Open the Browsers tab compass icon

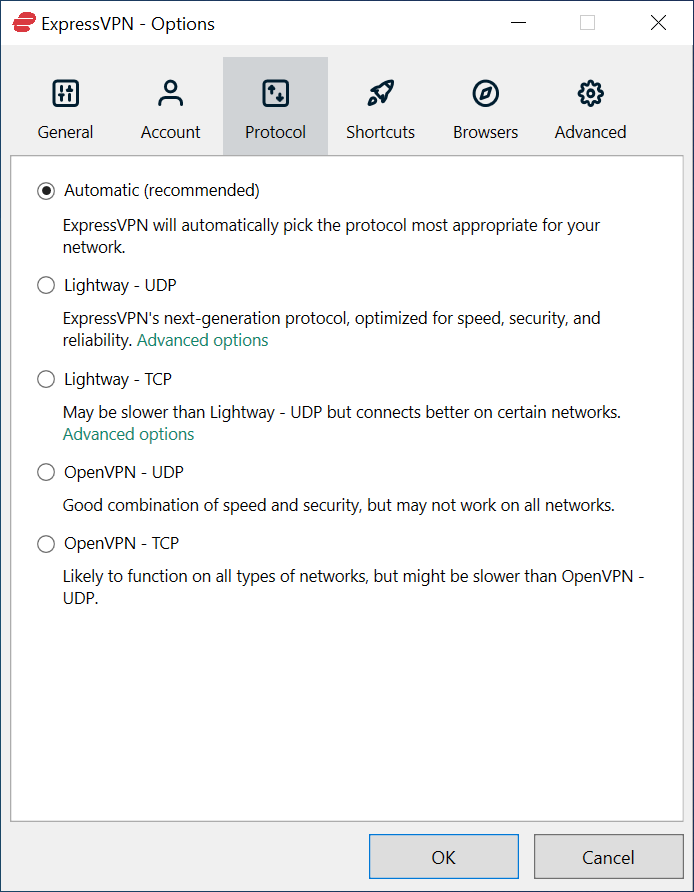(x=485, y=93)
